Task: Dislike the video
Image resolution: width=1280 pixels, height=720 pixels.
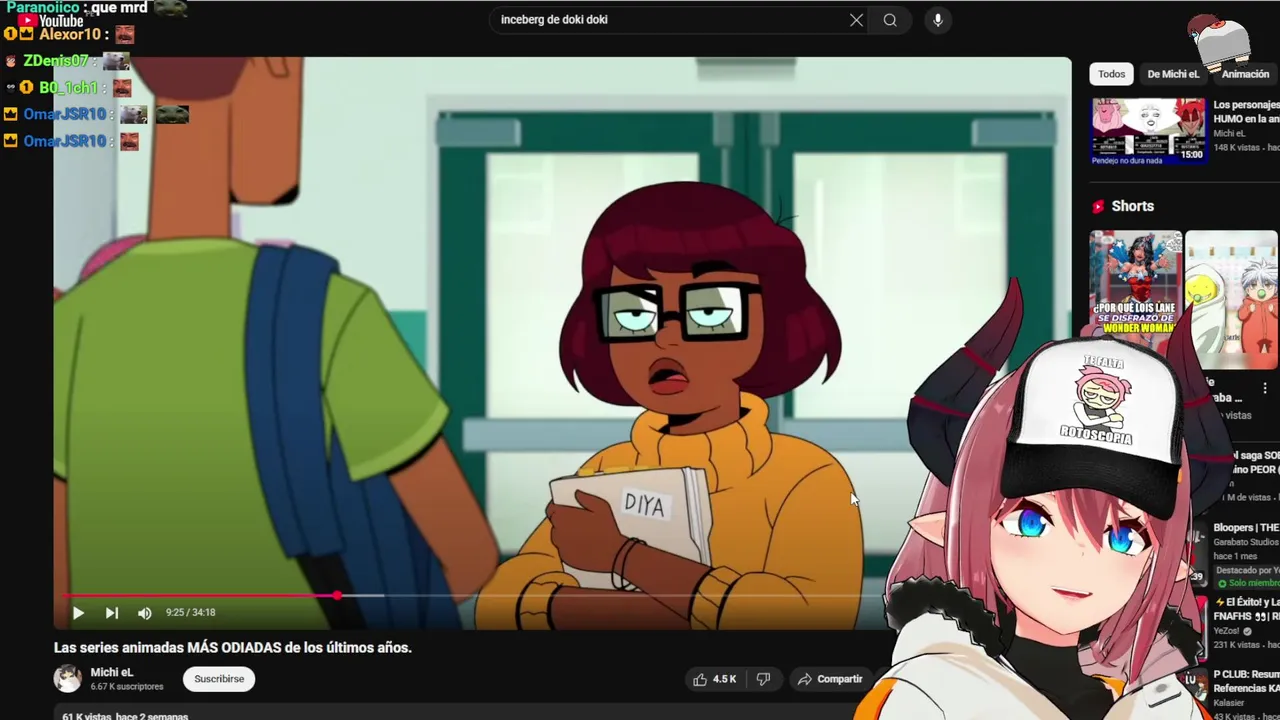Action: point(763,679)
